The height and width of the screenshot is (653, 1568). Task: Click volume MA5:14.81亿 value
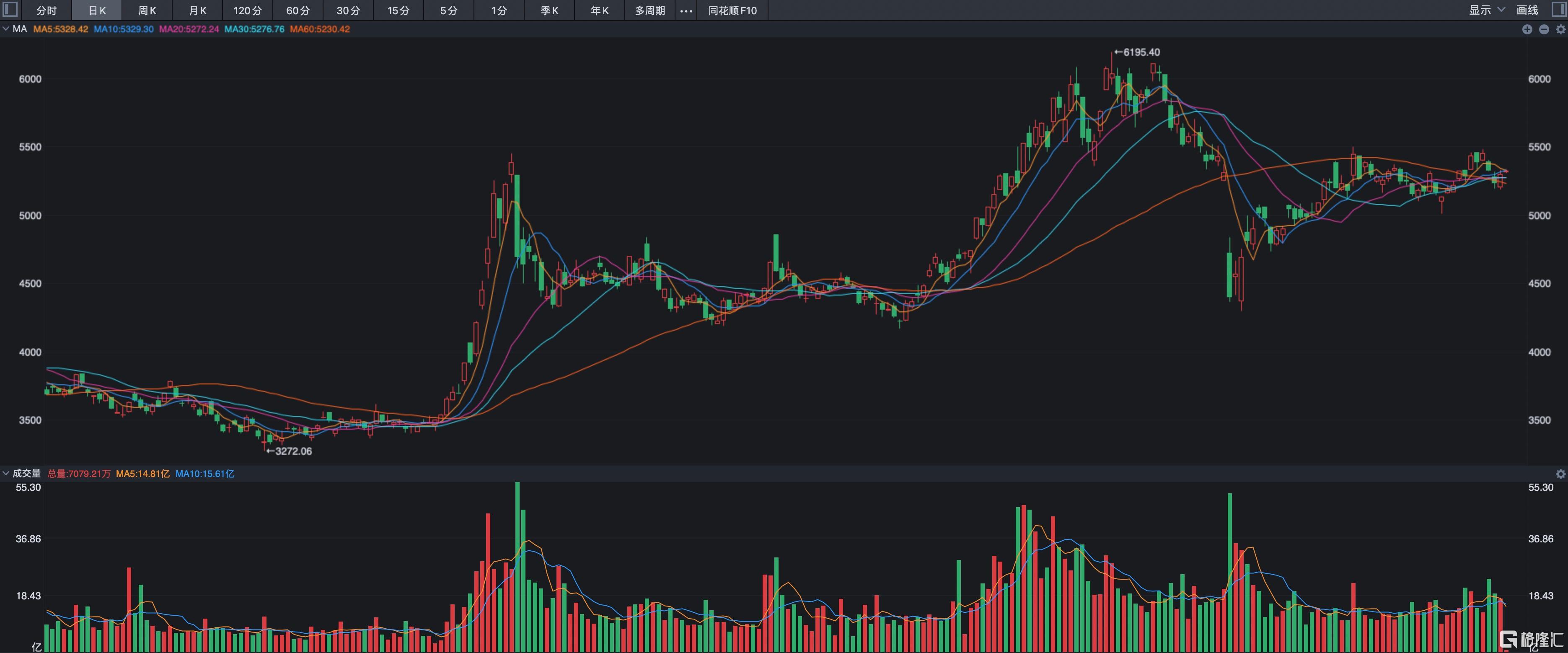(x=142, y=474)
